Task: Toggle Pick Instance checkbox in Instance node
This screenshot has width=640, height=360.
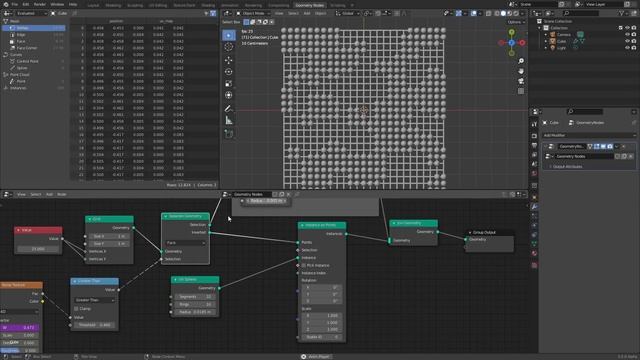Action: point(304,265)
